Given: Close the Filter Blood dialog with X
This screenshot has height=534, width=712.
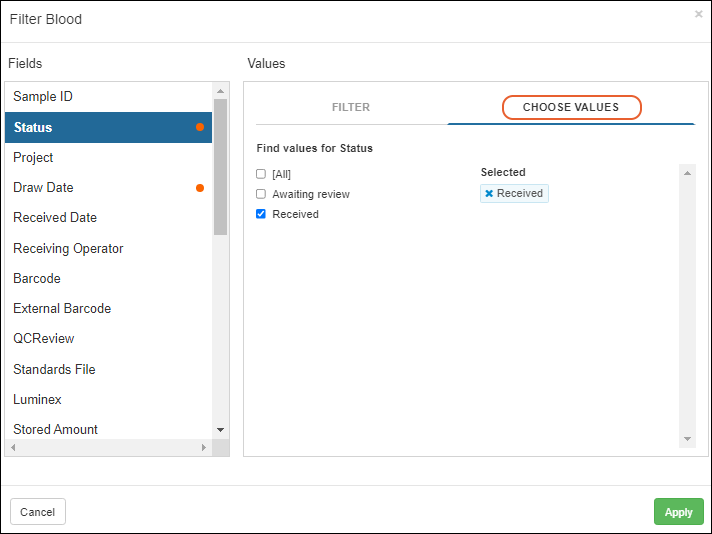Looking at the screenshot, I should click(698, 14).
